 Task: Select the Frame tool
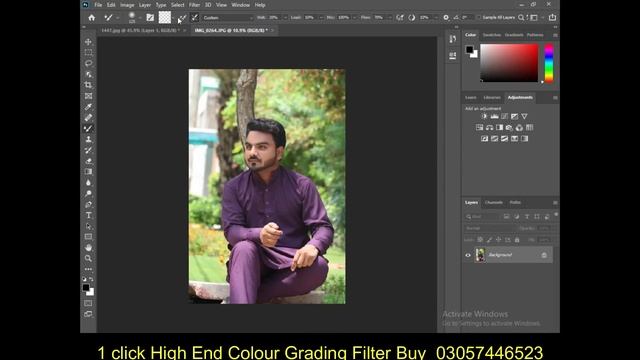(88, 96)
